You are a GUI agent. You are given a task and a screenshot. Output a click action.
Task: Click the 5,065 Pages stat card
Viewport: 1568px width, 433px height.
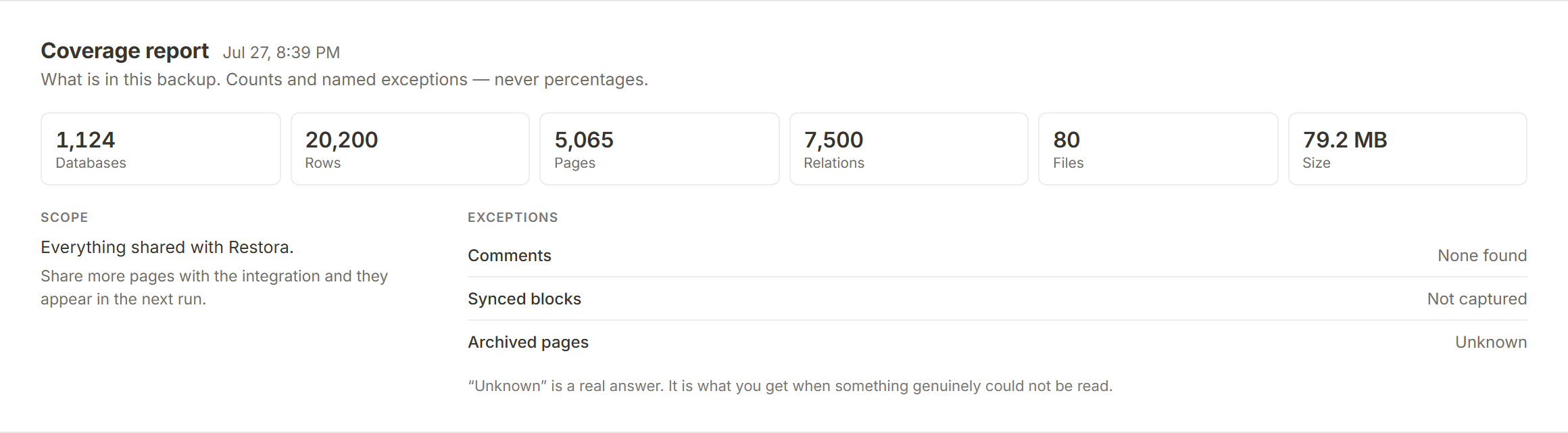pyautogui.click(x=660, y=149)
